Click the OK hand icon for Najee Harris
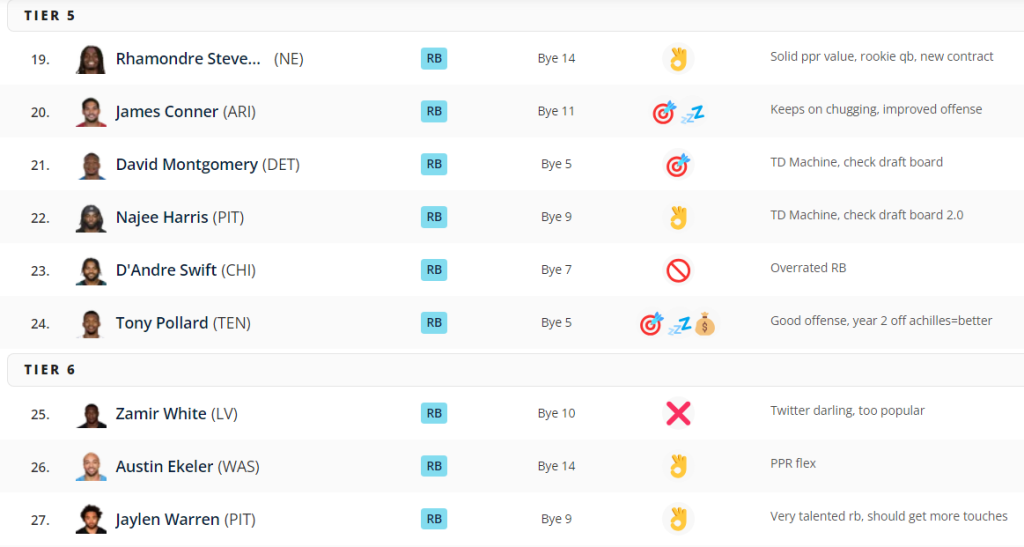Image resolution: width=1024 pixels, height=547 pixels. click(x=678, y=217)
